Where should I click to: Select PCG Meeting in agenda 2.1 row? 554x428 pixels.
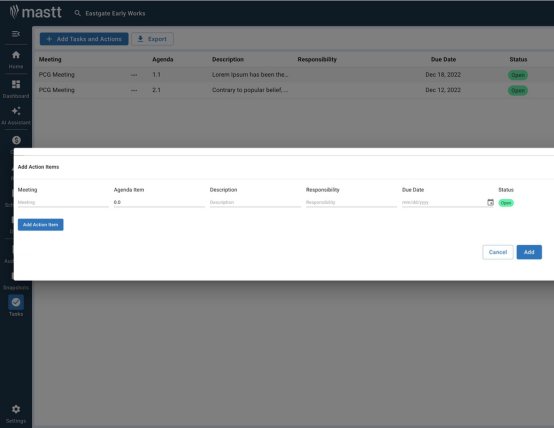pyautogui.click(x=57, y=90)
